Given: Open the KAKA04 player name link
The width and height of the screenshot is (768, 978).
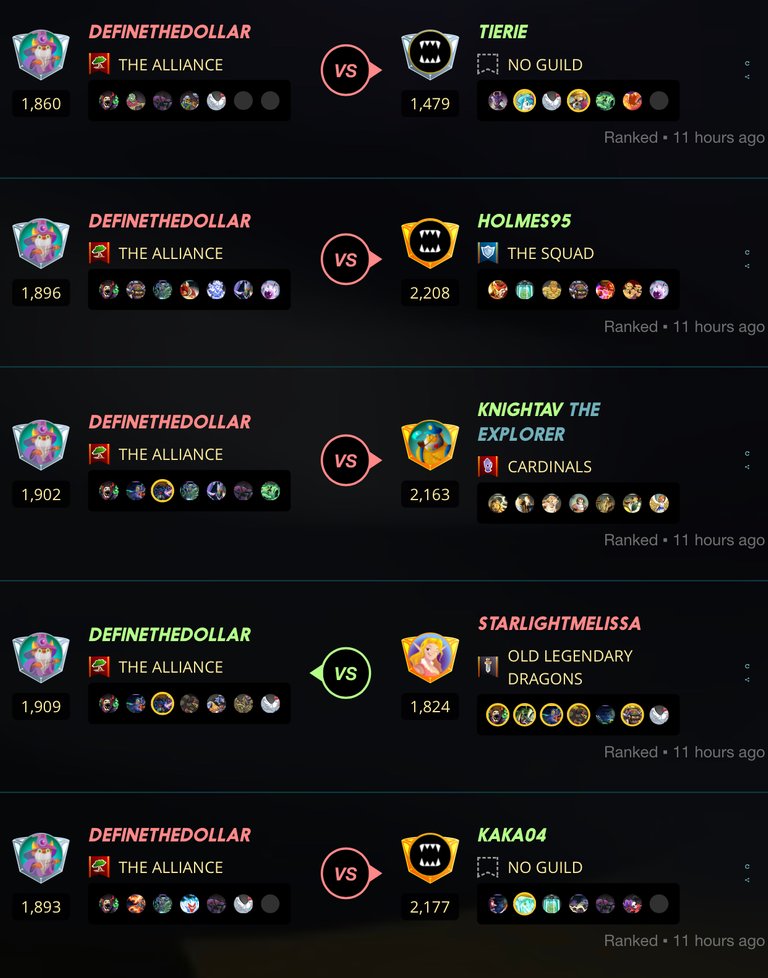Looking at the screenshot, I should coord(512,835).
